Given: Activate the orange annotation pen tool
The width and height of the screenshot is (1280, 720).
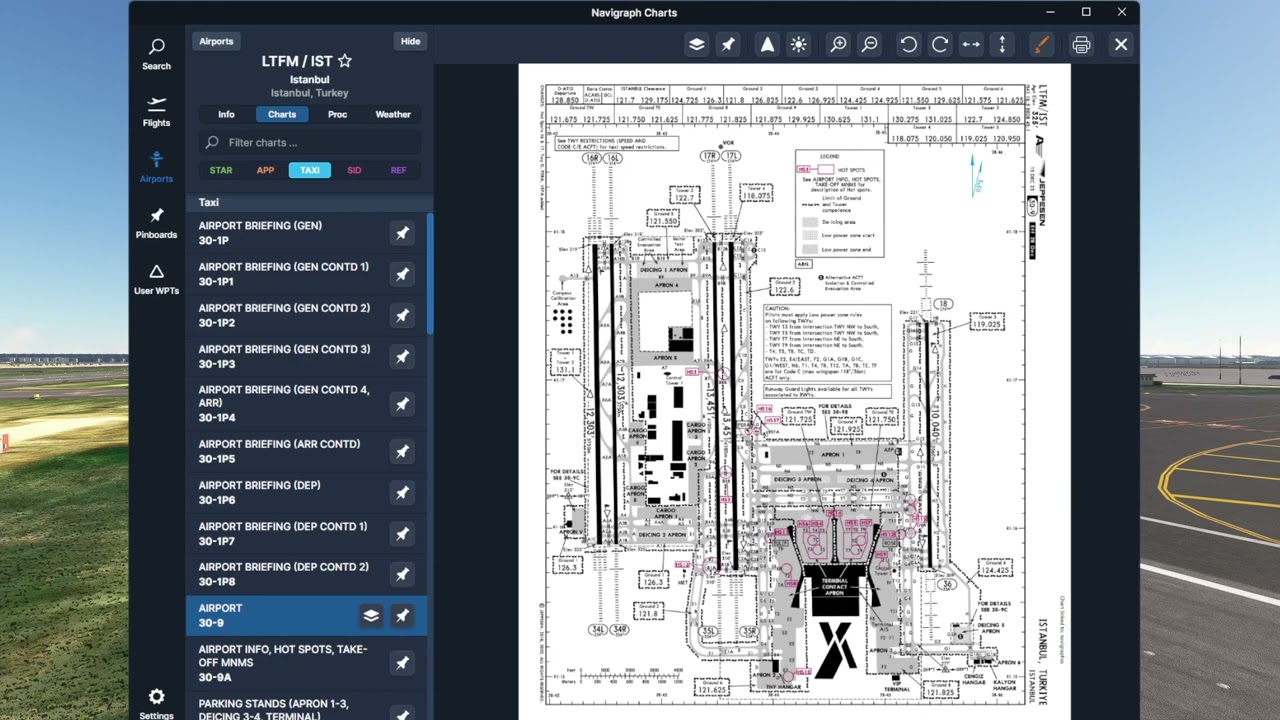Looking at the screenshot, I should click(1042, 45).
